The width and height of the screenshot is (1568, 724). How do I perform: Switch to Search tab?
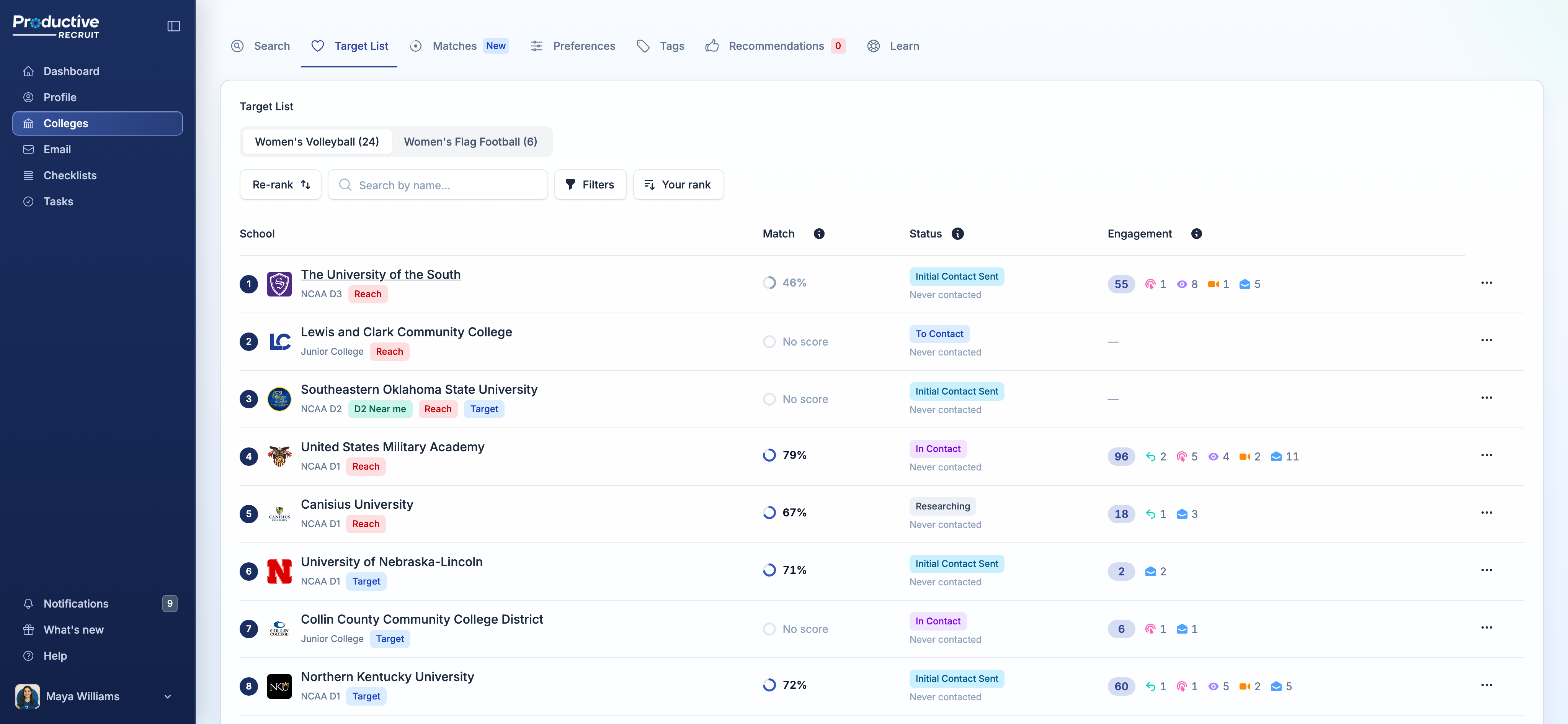[x=261, y=46]
